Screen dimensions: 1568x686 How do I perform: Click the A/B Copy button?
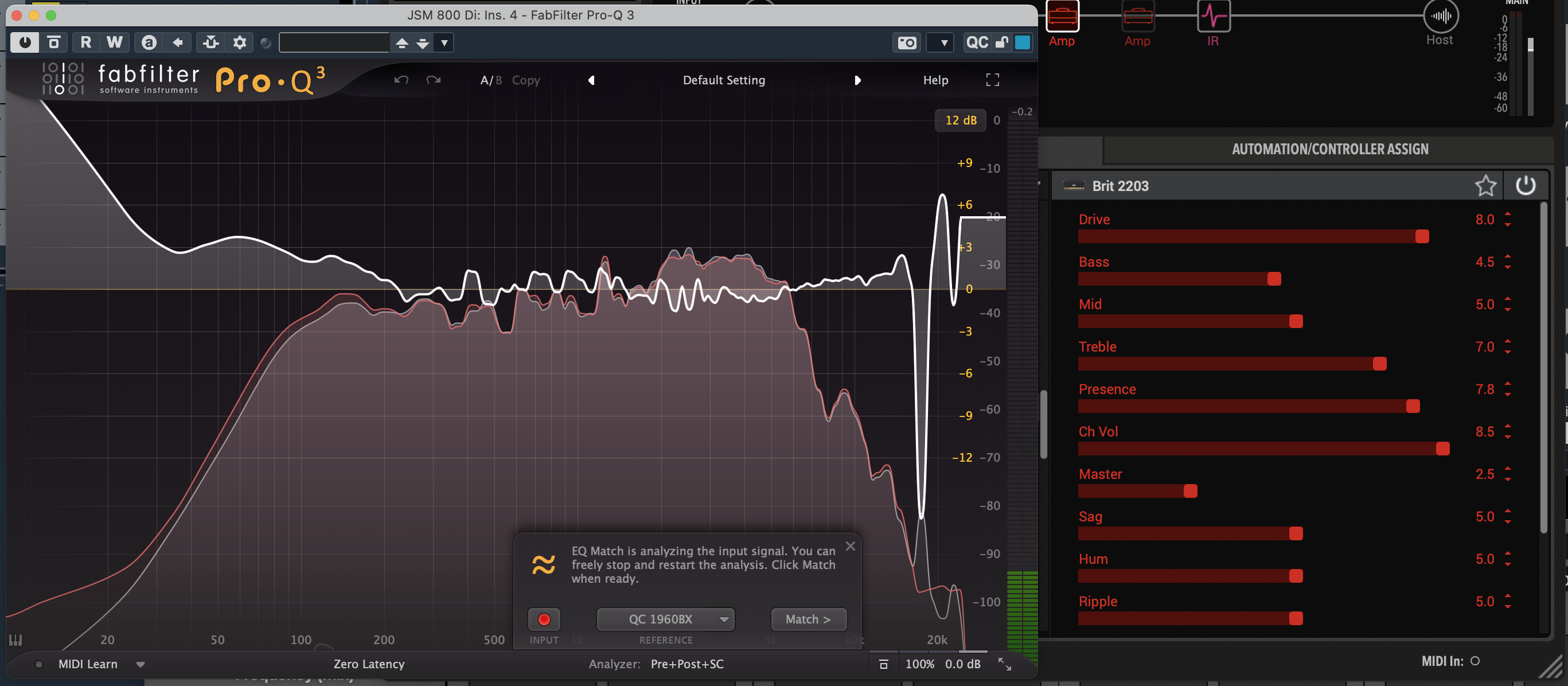click(x=525, y=80)
